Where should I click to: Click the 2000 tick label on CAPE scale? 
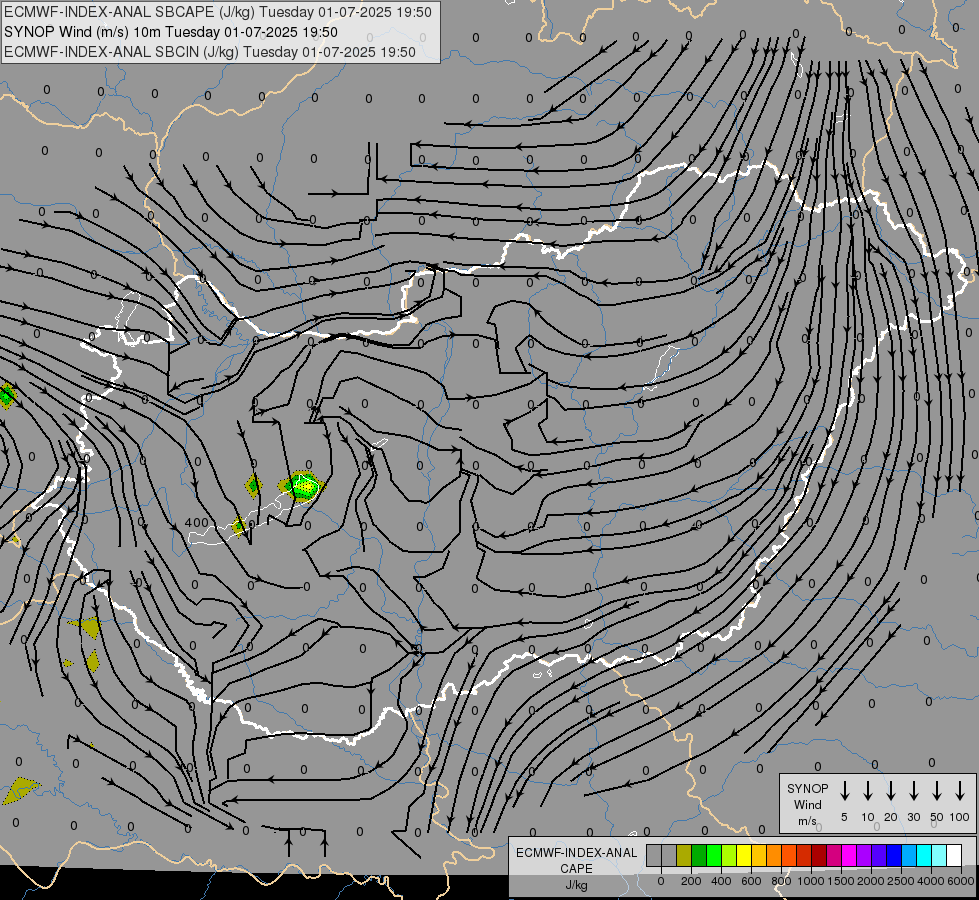coord(871,881)
